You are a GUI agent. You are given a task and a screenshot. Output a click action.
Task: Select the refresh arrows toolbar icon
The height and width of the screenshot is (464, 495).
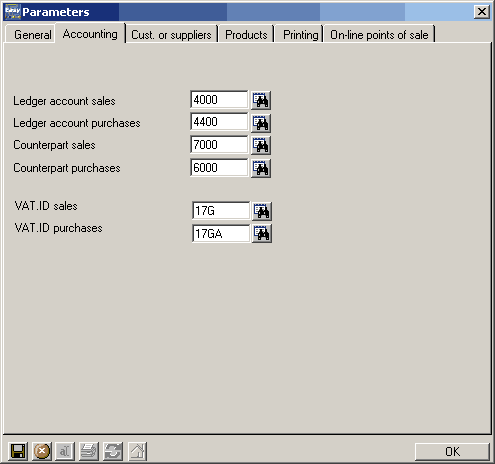[x=113, y=451]
